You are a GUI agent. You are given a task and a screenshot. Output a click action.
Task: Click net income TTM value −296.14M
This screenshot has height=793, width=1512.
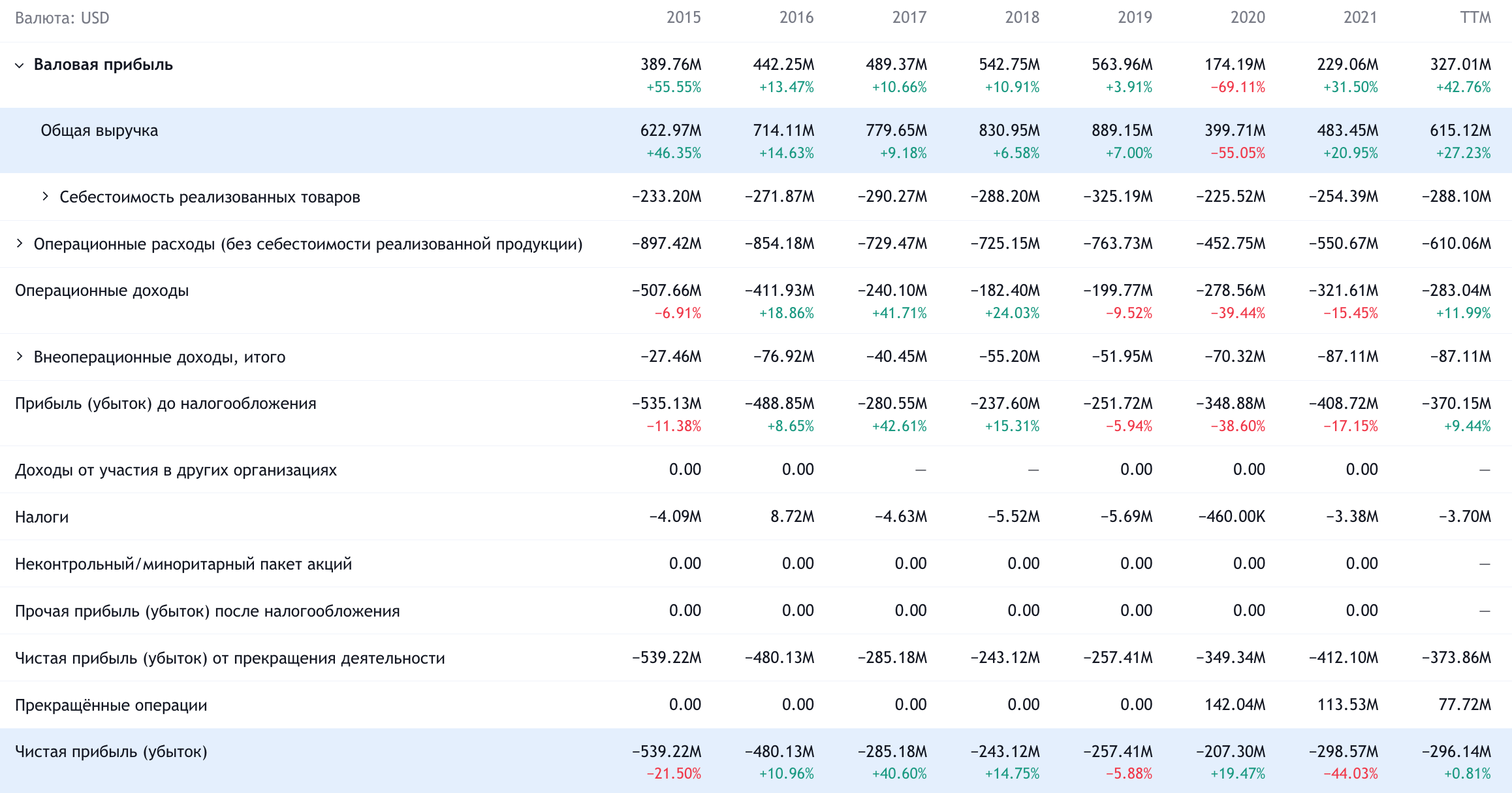click(x=1457, y=752)
